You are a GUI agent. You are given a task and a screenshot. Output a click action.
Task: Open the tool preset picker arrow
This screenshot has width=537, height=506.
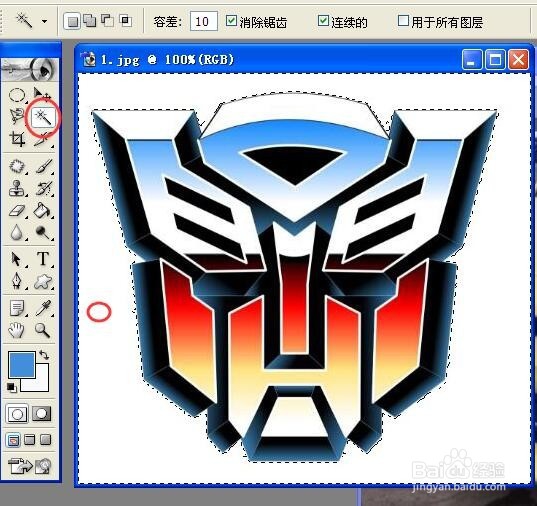(x=45, y=21)
